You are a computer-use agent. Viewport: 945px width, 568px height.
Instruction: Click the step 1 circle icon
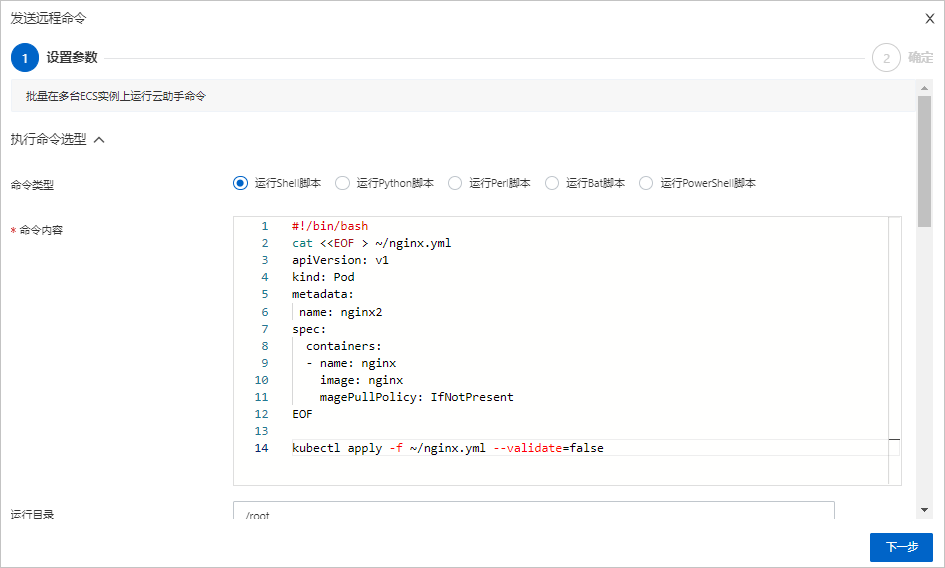point(25,58)
